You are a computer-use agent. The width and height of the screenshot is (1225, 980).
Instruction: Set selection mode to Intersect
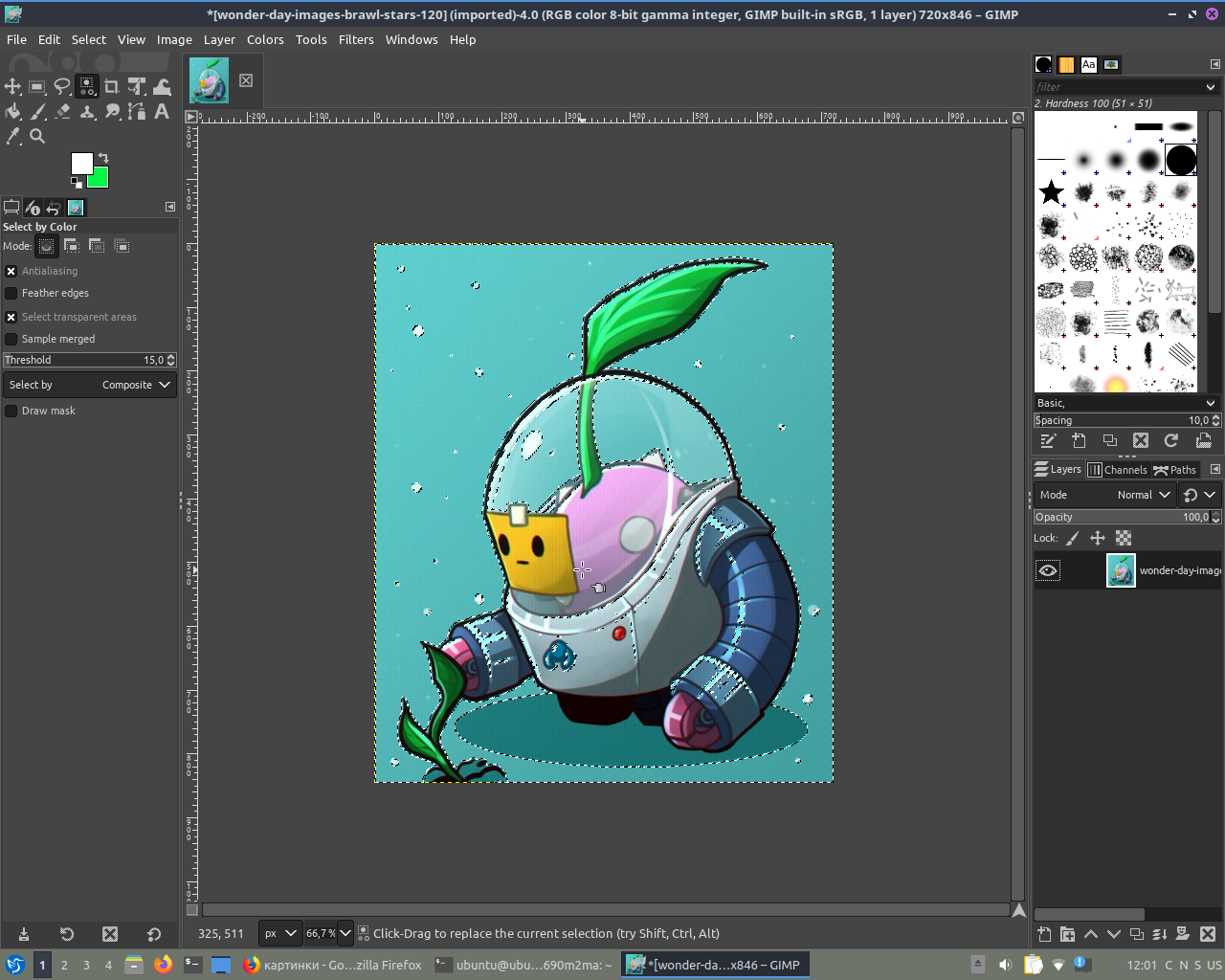click(122, 246)
